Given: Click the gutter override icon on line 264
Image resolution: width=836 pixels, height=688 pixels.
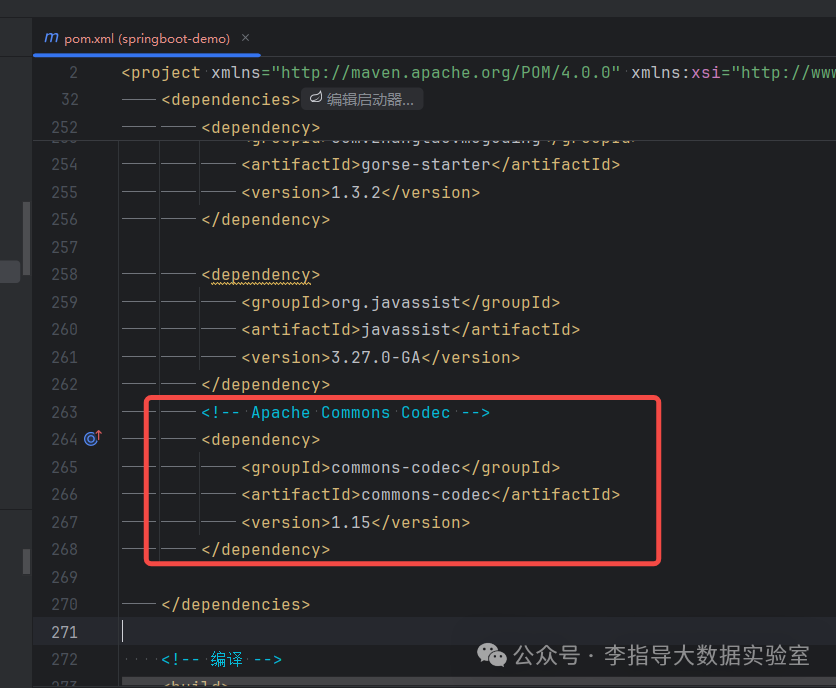Looking at the screenshot, I should [93, 438].
